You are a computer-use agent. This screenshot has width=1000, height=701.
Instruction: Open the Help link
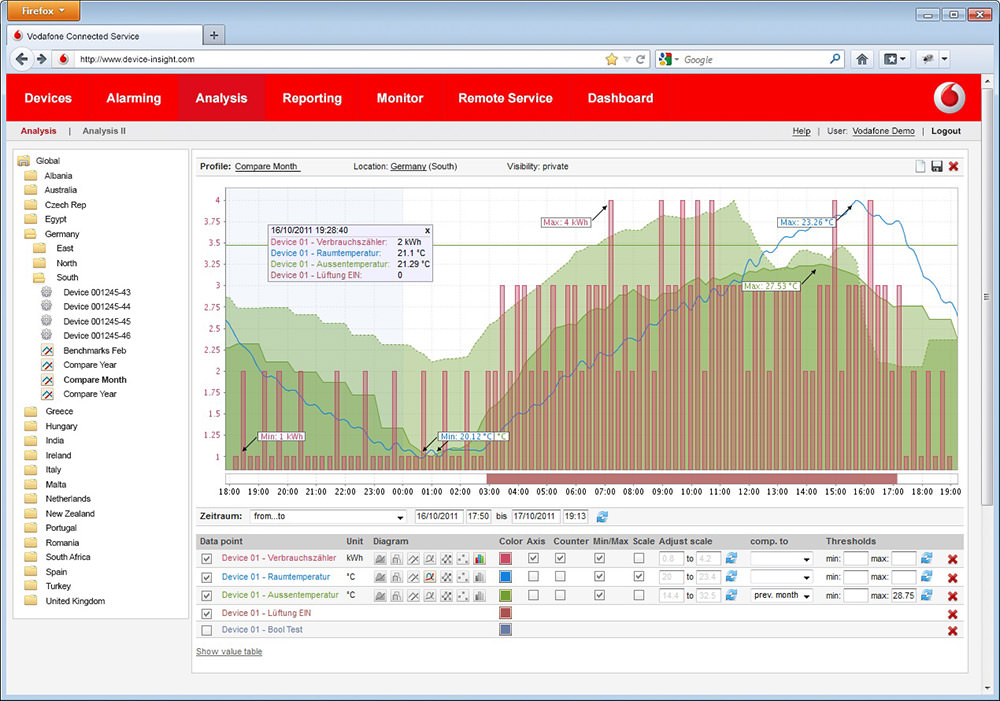click(x=802, y=131)
